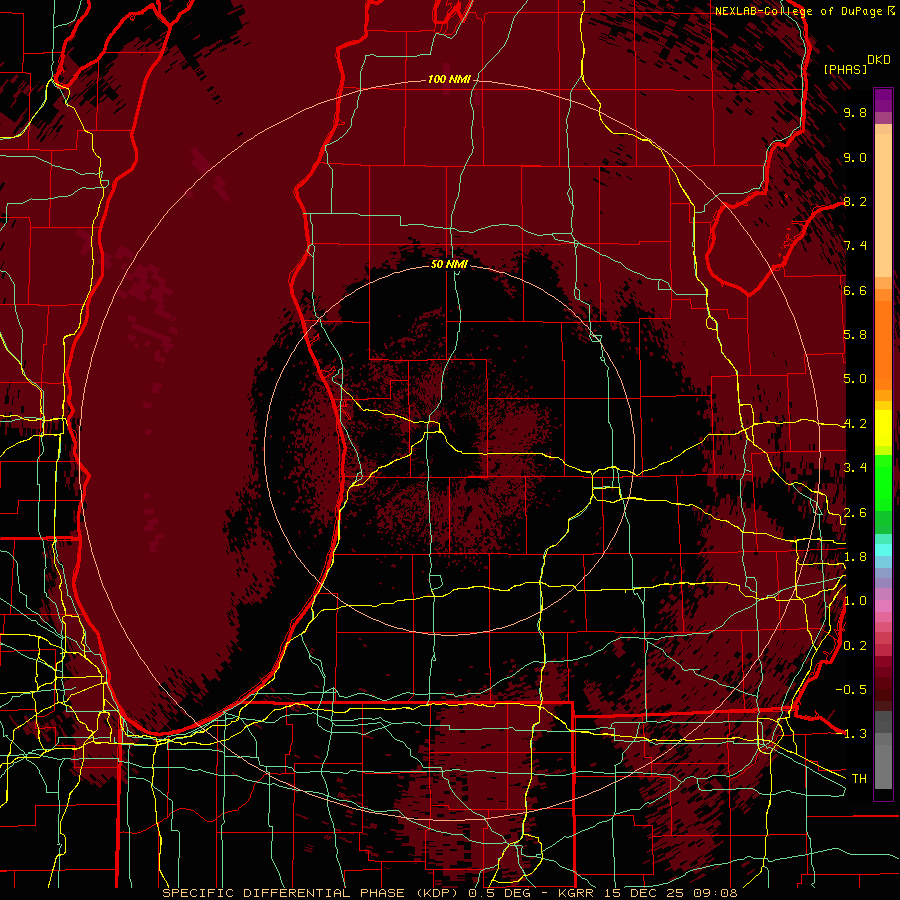Click the SPECIFIC DIFFERENTIAL PHASE (KDP) caption
This screenshot has width=900, height=900.
point(313,893)
